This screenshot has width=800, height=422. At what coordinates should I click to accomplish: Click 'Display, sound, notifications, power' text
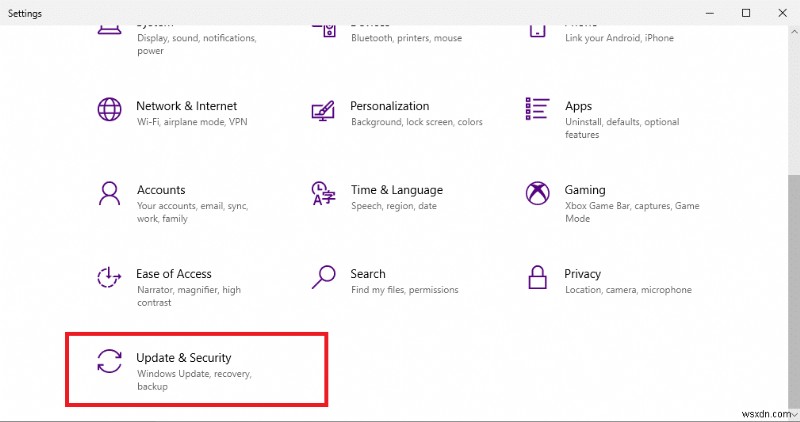coord(197,44)
